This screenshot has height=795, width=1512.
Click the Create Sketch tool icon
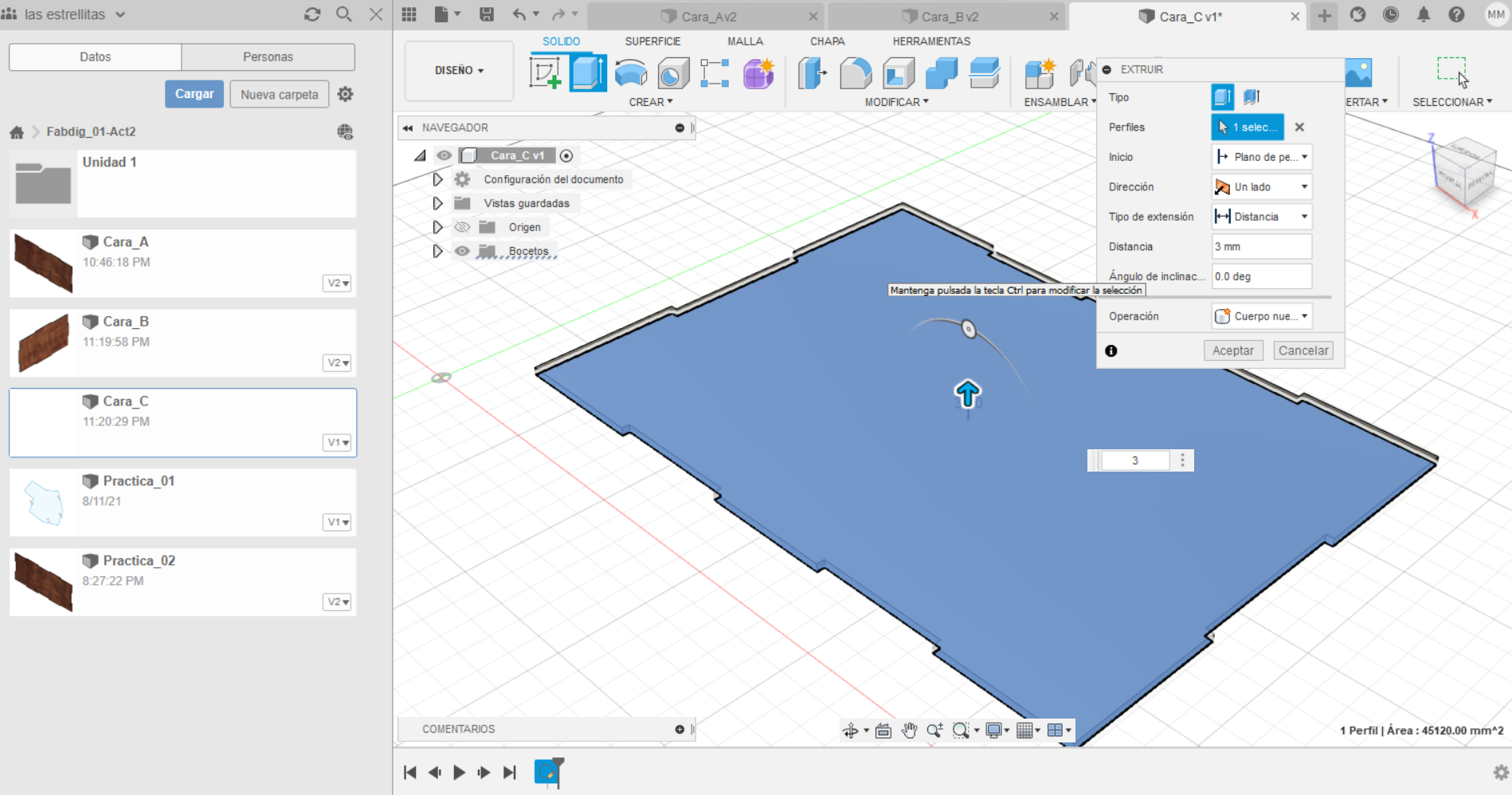tap(546, 73)
